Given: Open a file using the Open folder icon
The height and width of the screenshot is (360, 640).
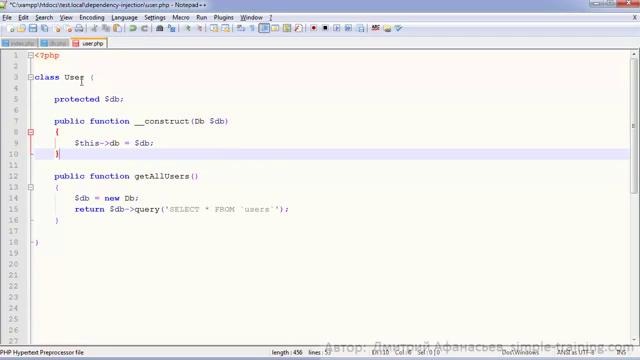Looking at the screenshot, I should (22, 28).
